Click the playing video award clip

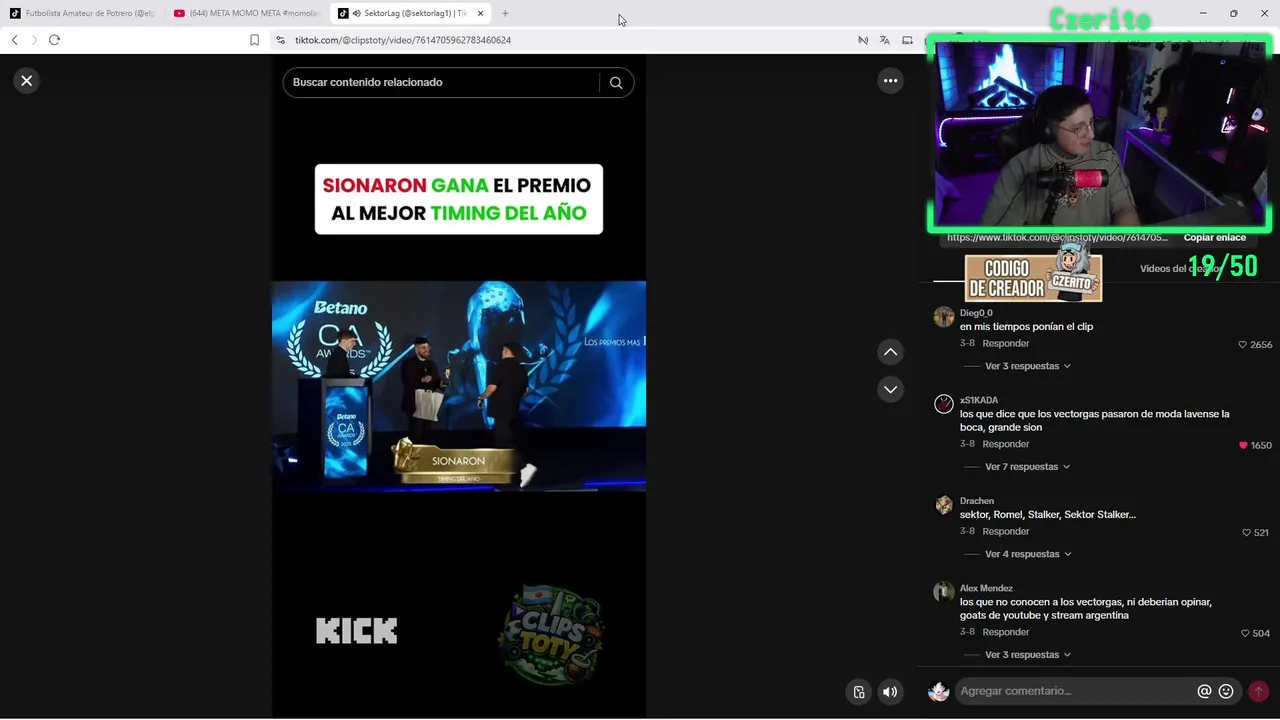point(459,386)
